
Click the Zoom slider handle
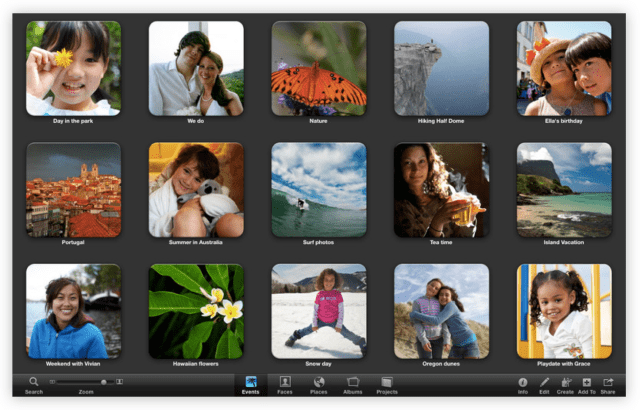click(103, 382)
